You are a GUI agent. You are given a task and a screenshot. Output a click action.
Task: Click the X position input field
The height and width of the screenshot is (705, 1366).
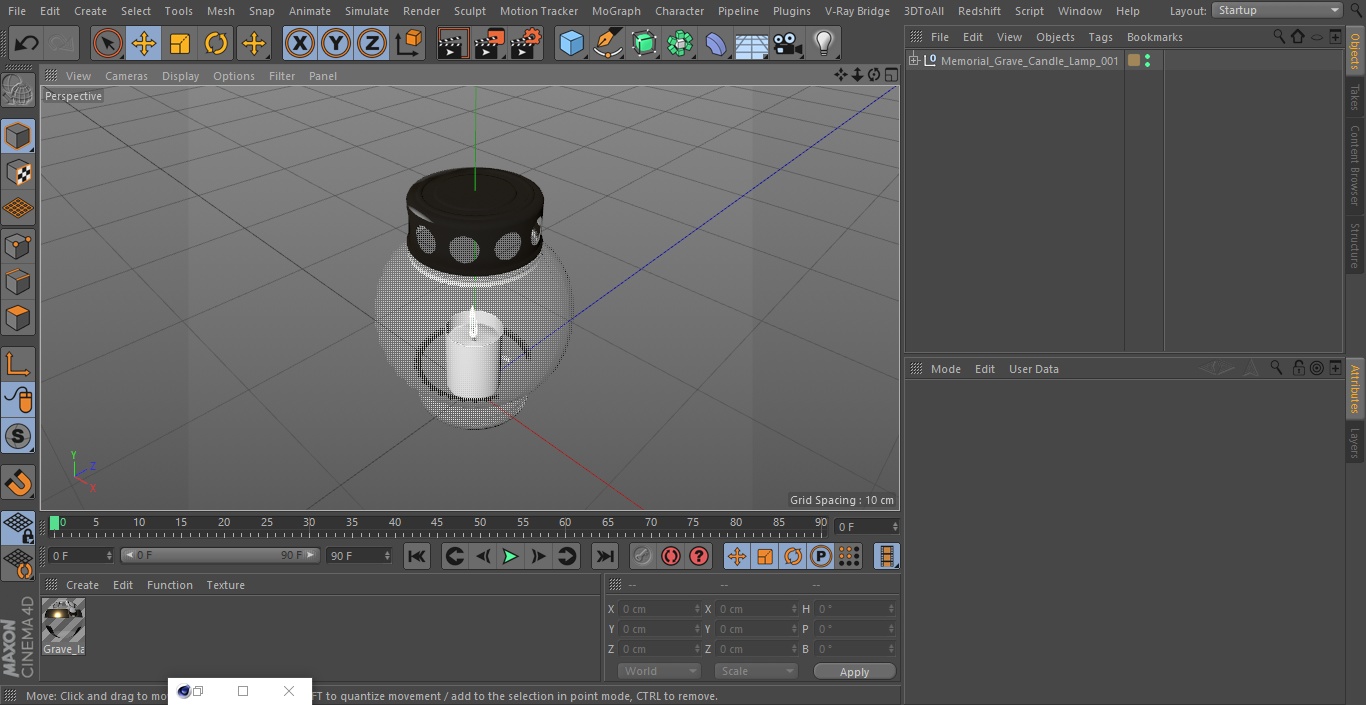pyautogui.click(x=659, y=609)
